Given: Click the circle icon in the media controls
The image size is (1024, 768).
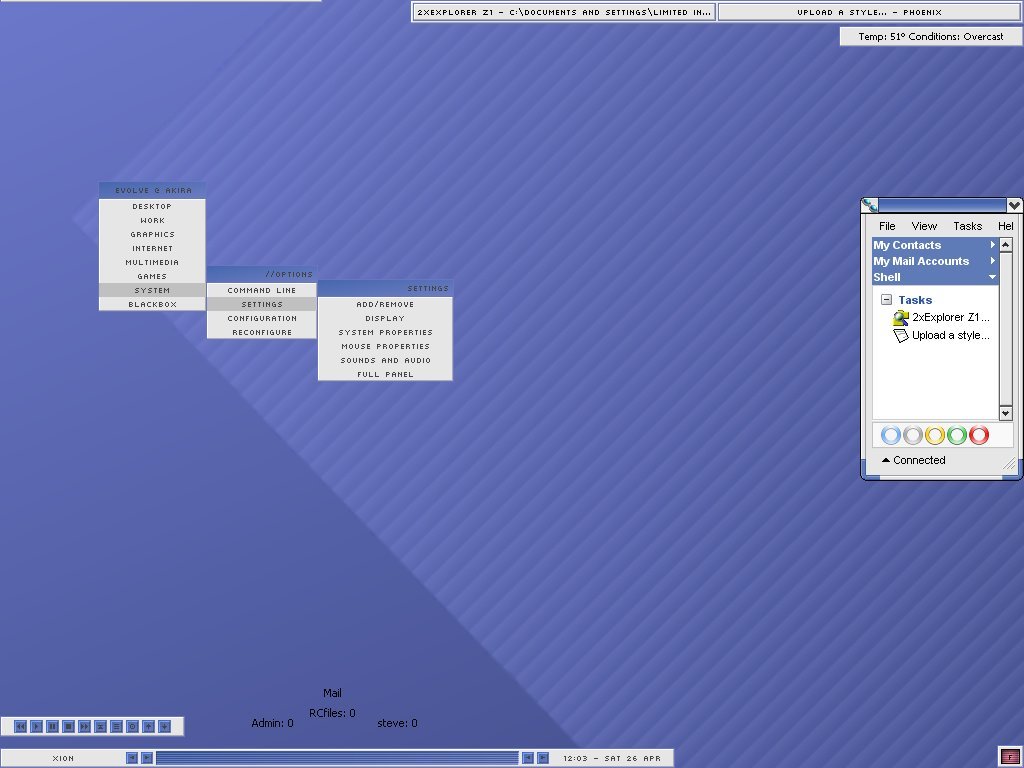Looking at the screenshot, I should (133, 726).
